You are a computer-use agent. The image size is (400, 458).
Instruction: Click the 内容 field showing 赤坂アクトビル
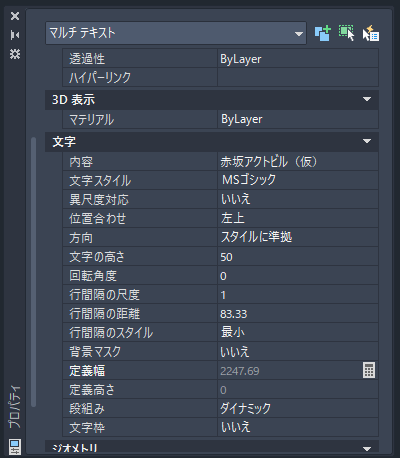click(298, 162)
